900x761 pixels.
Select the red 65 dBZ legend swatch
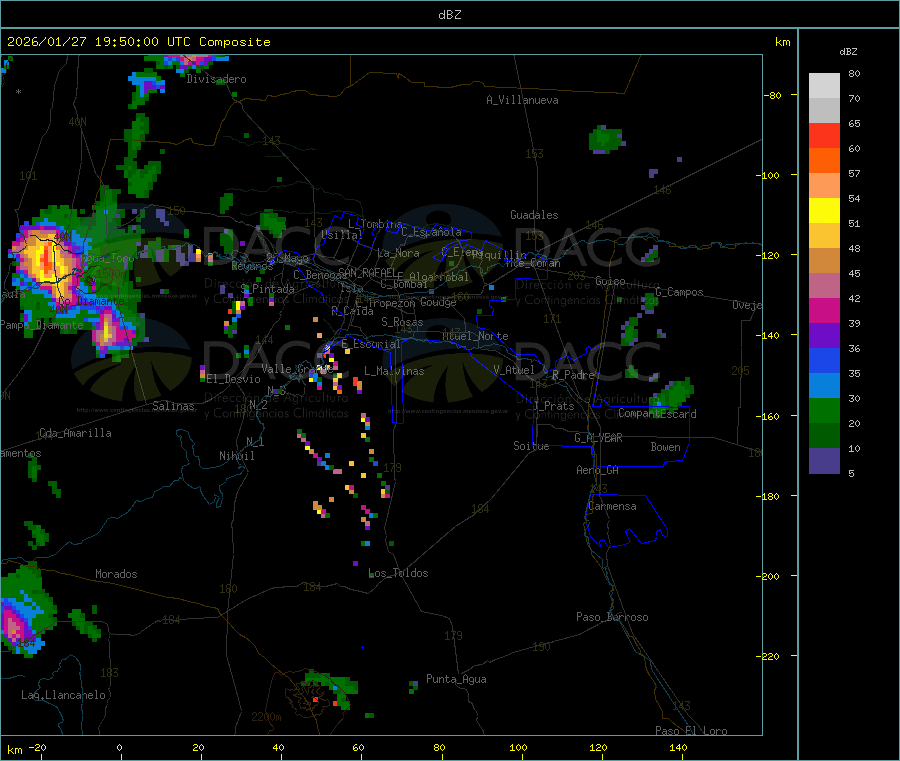point(824,135)
